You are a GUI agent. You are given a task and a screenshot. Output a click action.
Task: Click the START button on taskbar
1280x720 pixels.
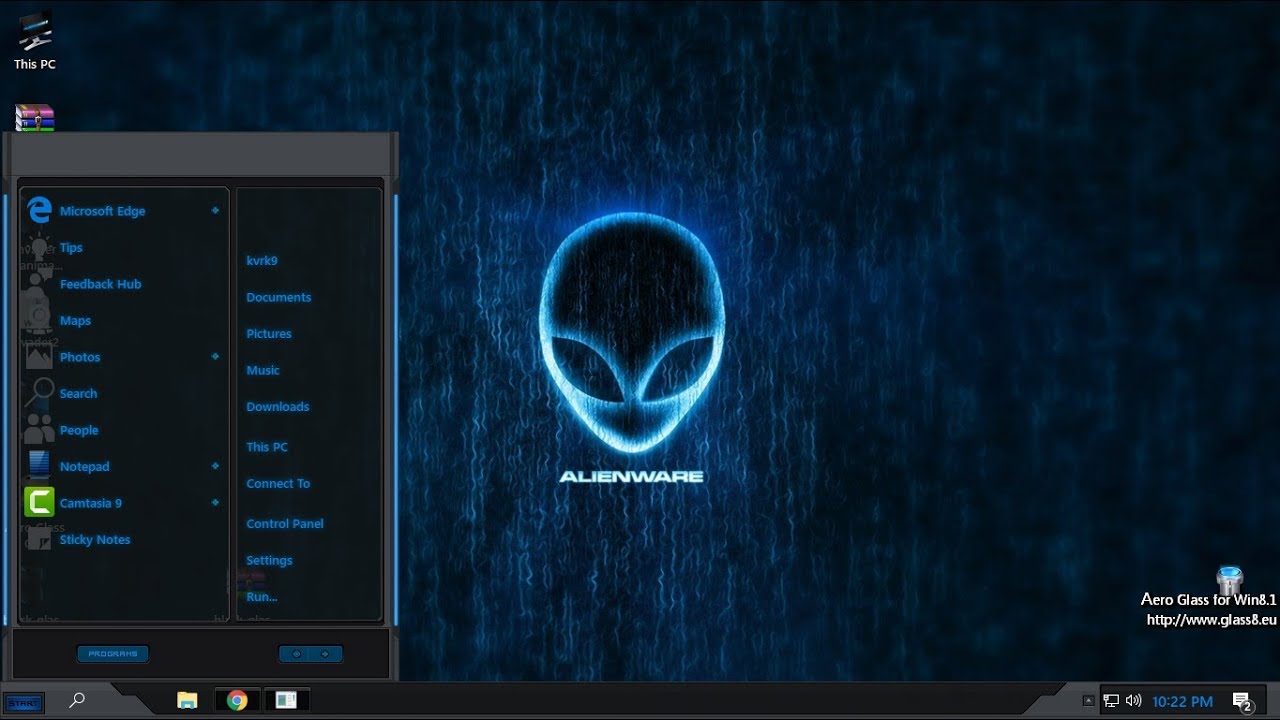click(22, 704)
